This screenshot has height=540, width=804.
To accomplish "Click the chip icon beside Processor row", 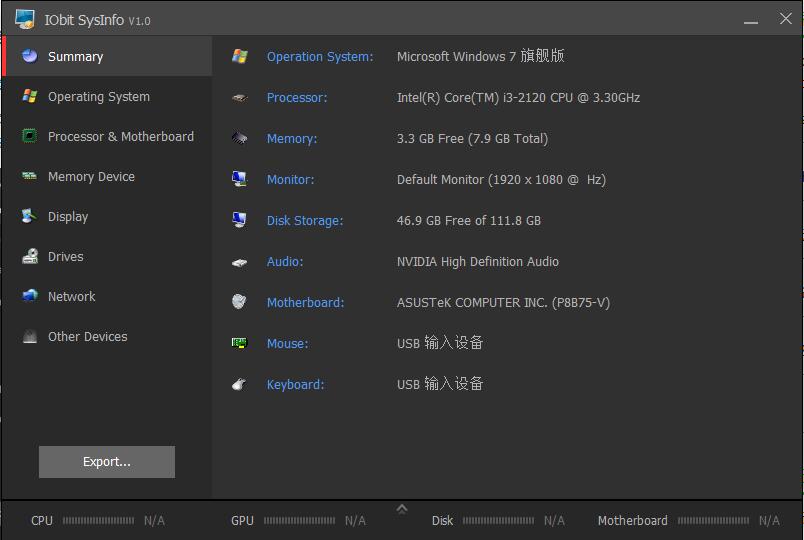I will [239, 97].
